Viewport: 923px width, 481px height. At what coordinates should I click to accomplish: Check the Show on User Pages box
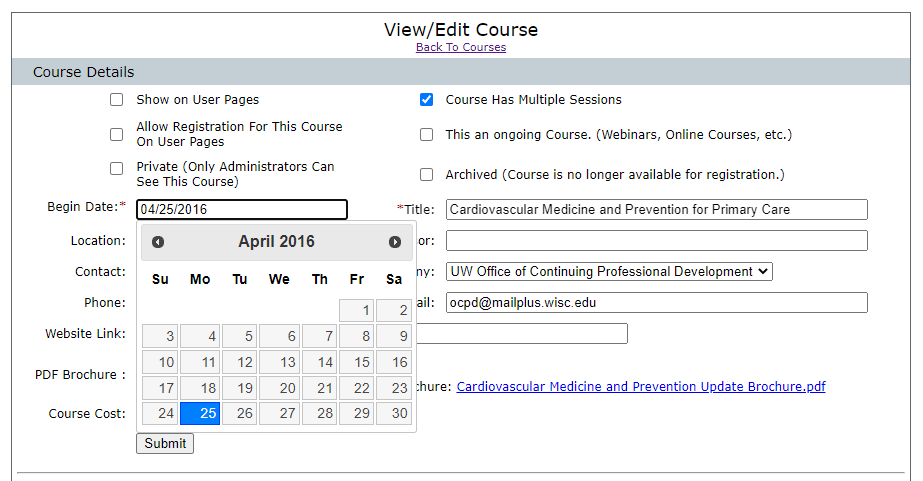pyautogui.click(x=117, y=100)
